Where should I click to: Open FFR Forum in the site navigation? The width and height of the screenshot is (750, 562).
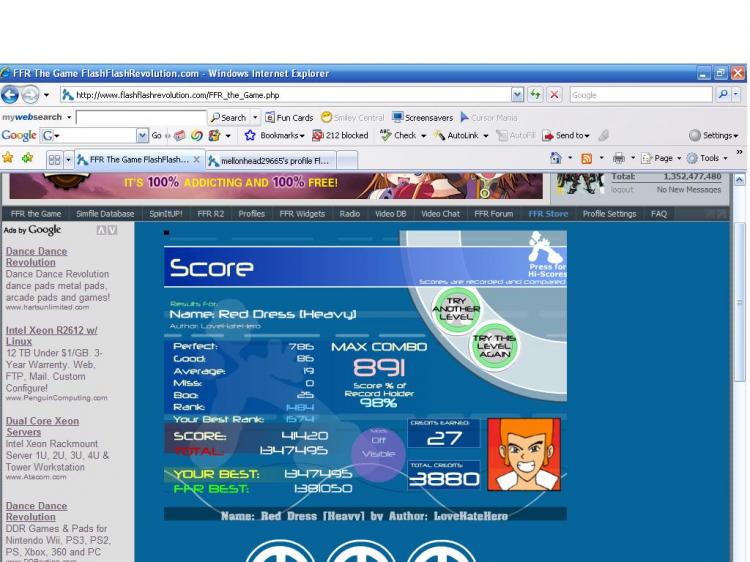click(x=493, y=213)
